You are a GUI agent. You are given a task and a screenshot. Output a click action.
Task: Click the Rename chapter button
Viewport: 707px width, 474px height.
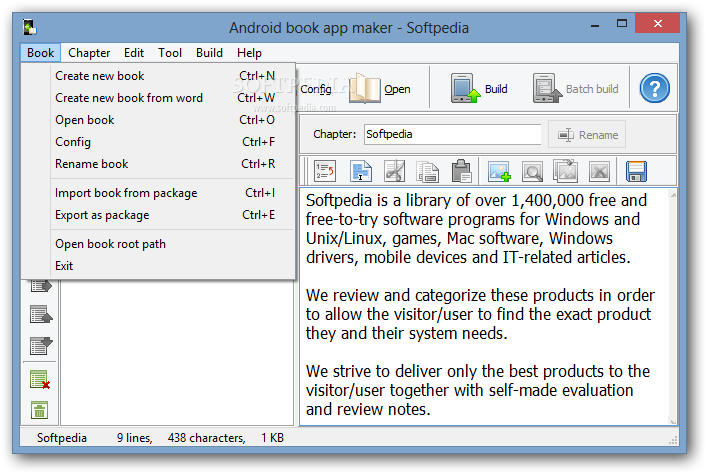(587, 134)
